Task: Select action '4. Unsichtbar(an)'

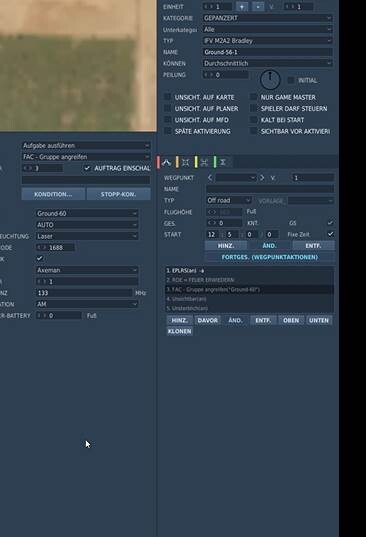Action: point(249,299)
